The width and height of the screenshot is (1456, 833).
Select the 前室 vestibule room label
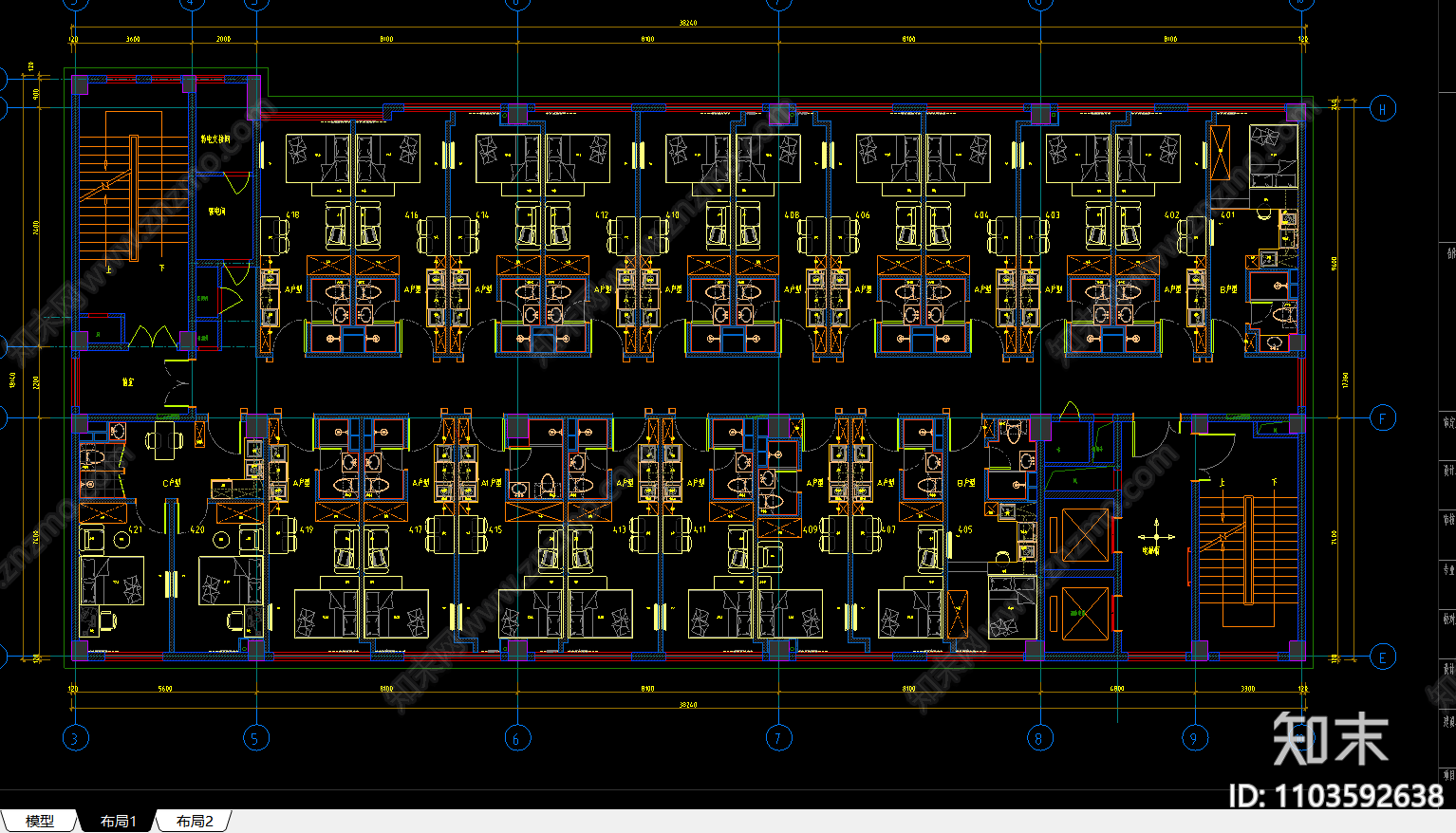coord(128,383)
